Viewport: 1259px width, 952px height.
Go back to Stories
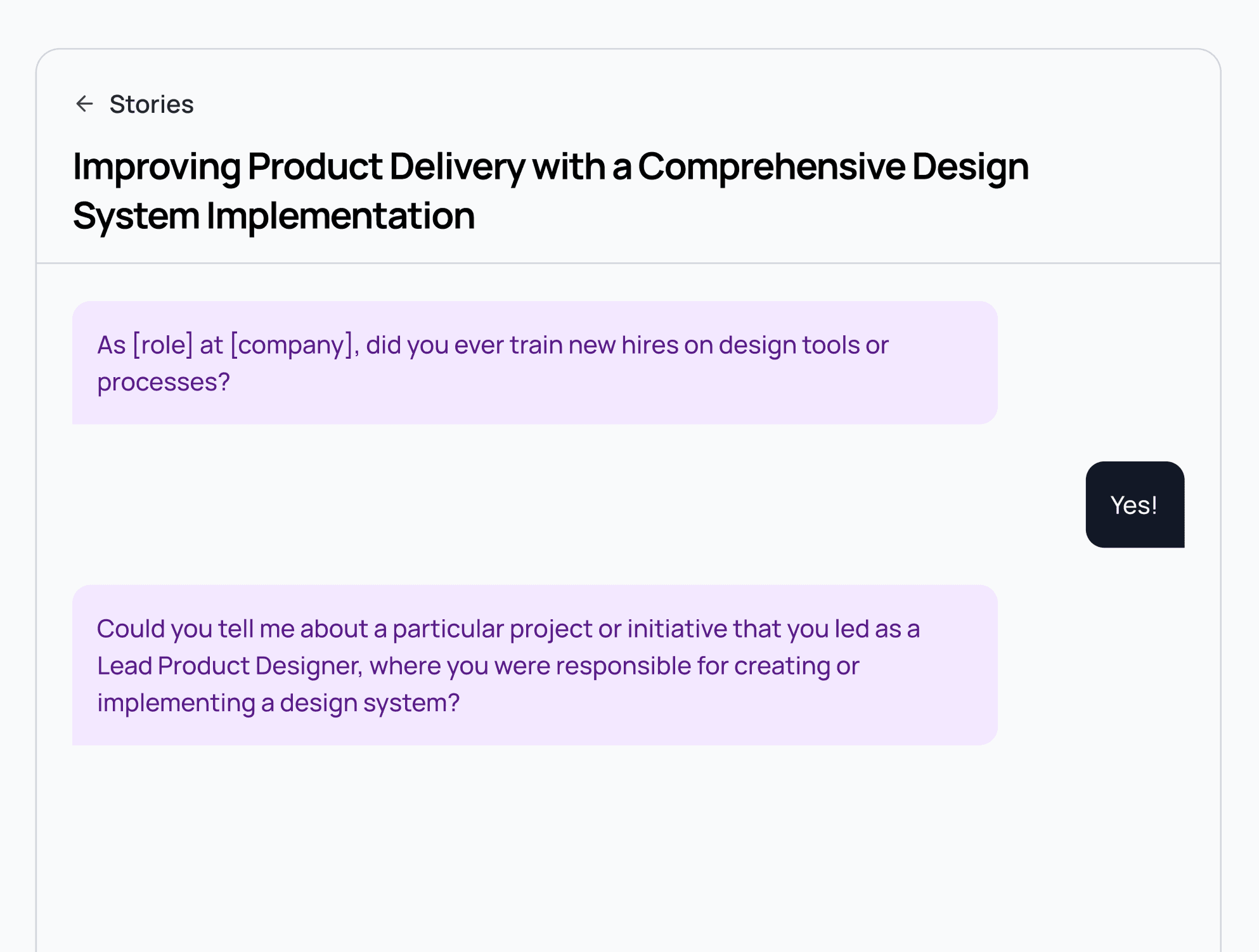pyautogui.click(x=151, y=104)
